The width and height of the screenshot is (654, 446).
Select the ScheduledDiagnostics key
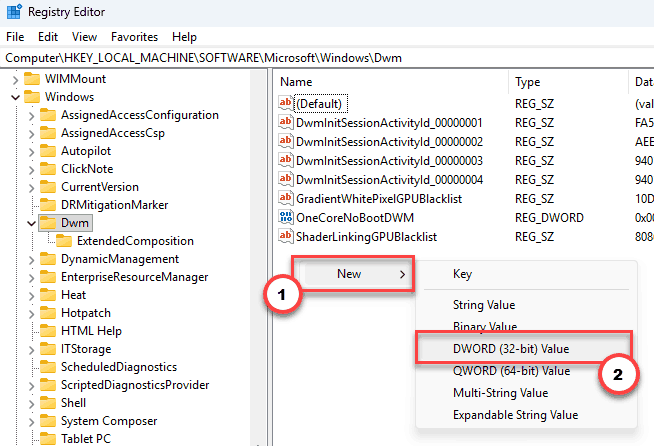[119, 367]
